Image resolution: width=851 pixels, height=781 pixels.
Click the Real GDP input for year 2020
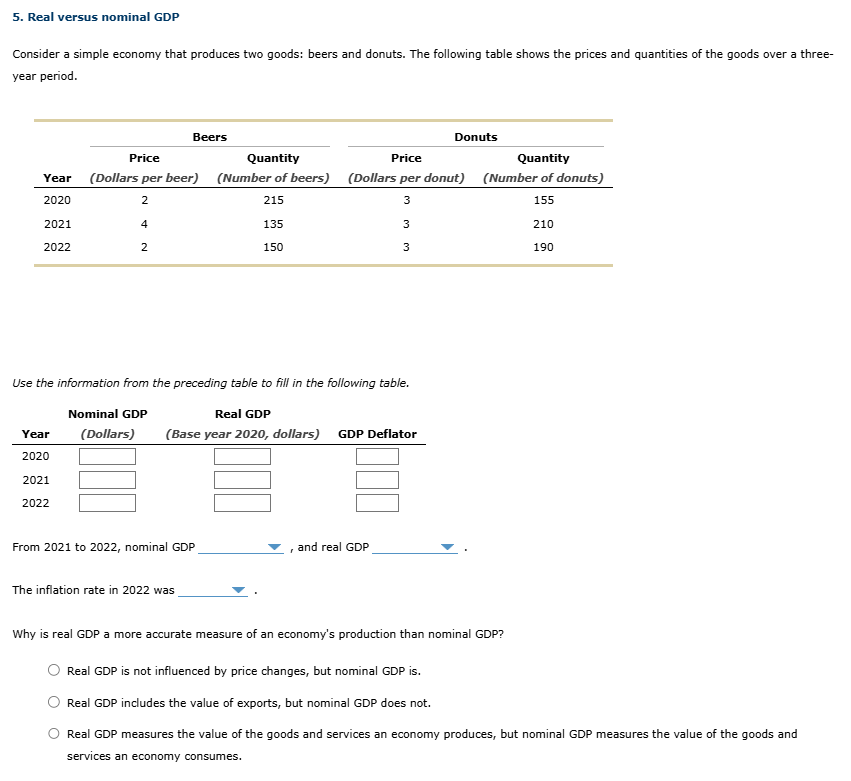click(x=242, y=456)
